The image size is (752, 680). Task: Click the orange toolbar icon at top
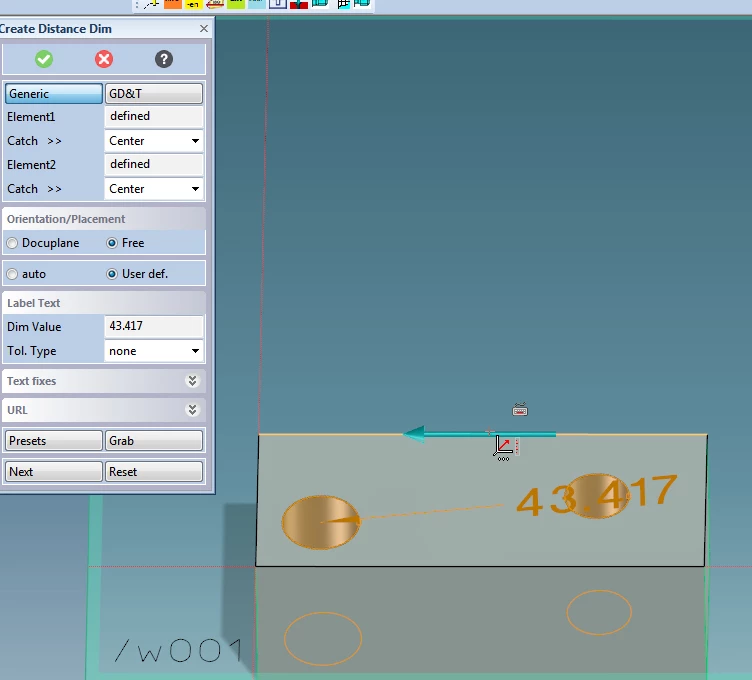(173, 4)
